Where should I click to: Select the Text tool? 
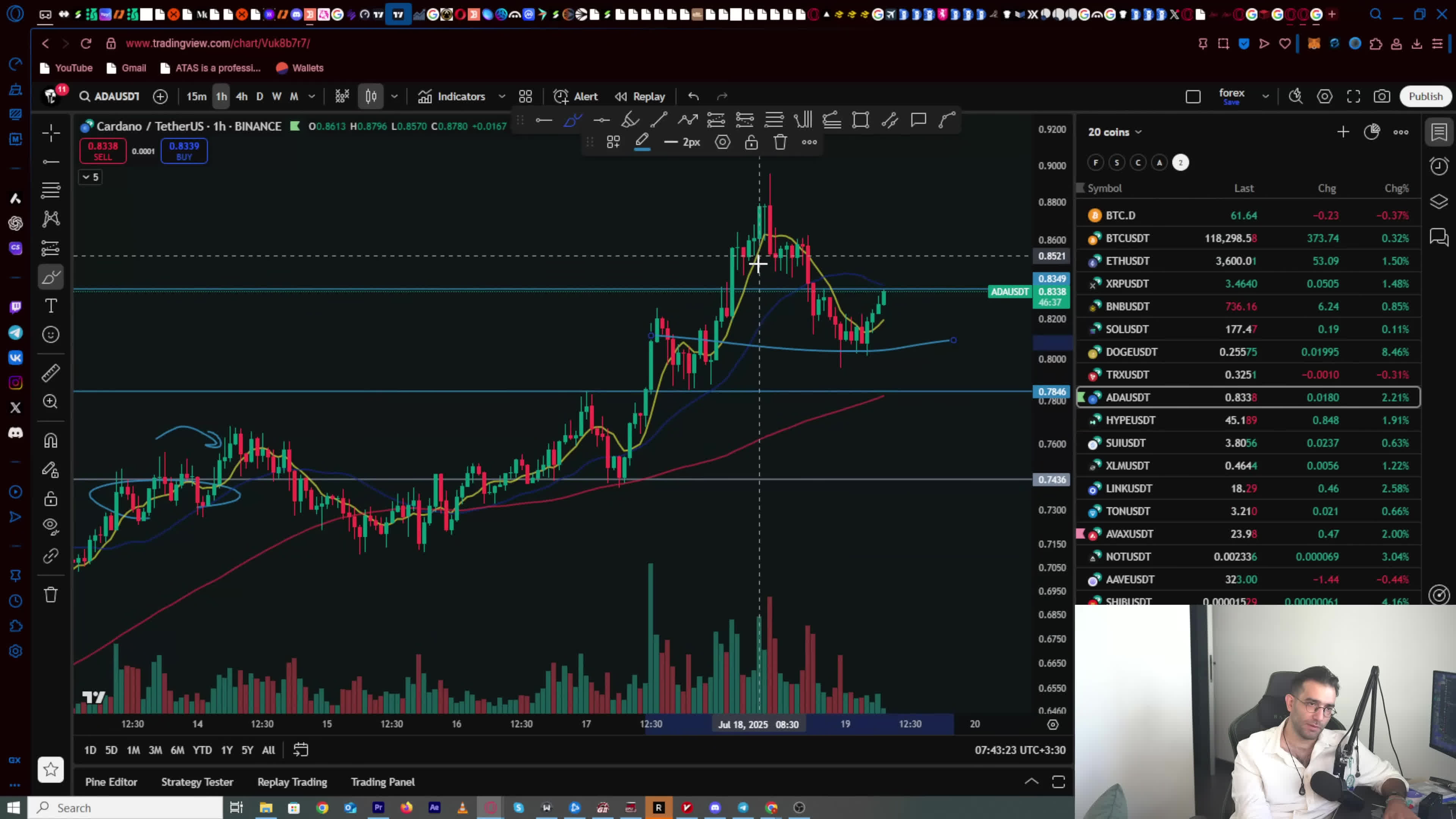coord(51,306)
